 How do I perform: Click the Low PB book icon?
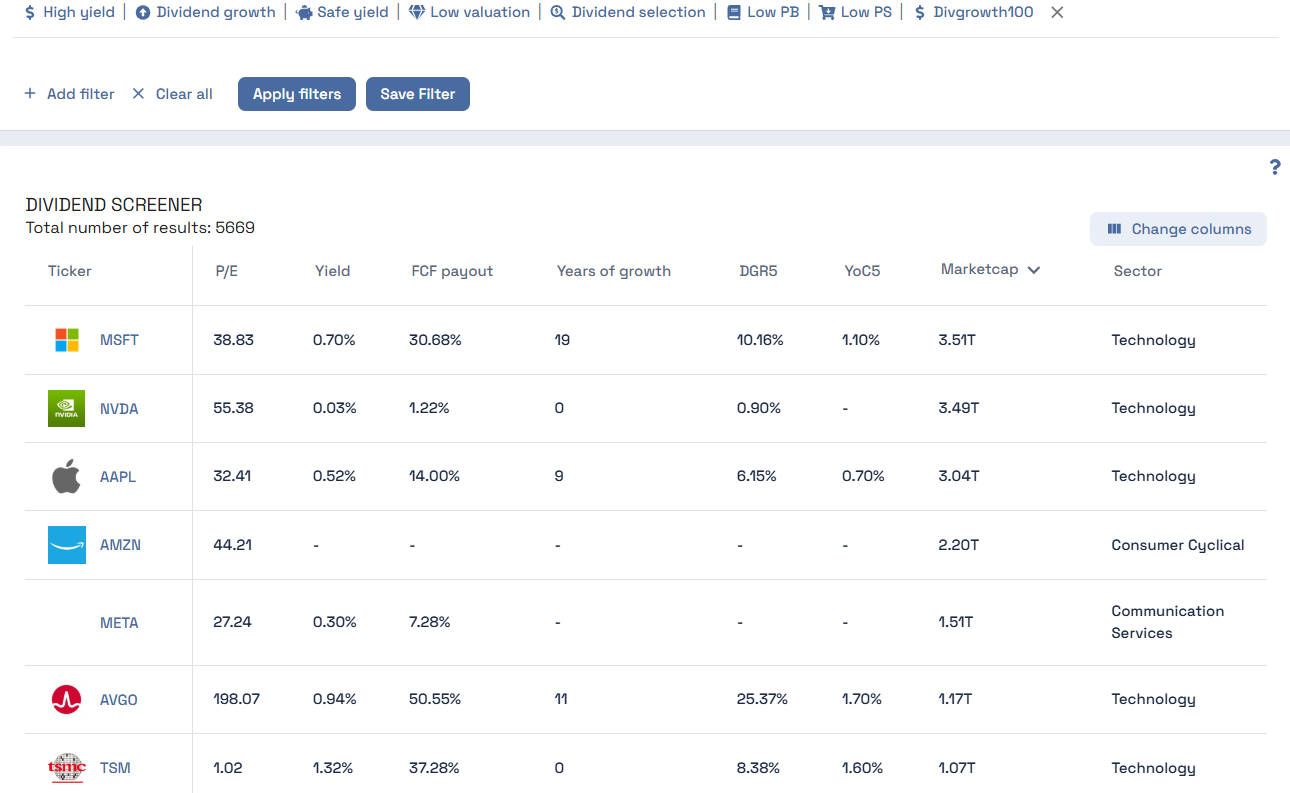click(733, 12)
